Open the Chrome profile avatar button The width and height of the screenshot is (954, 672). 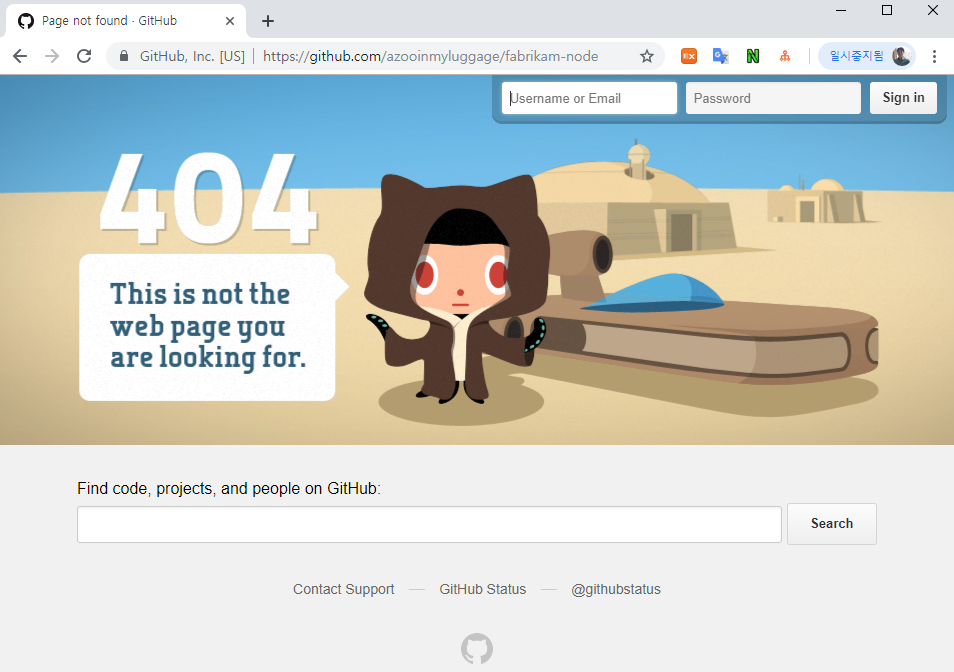click(x=866, y=57)
